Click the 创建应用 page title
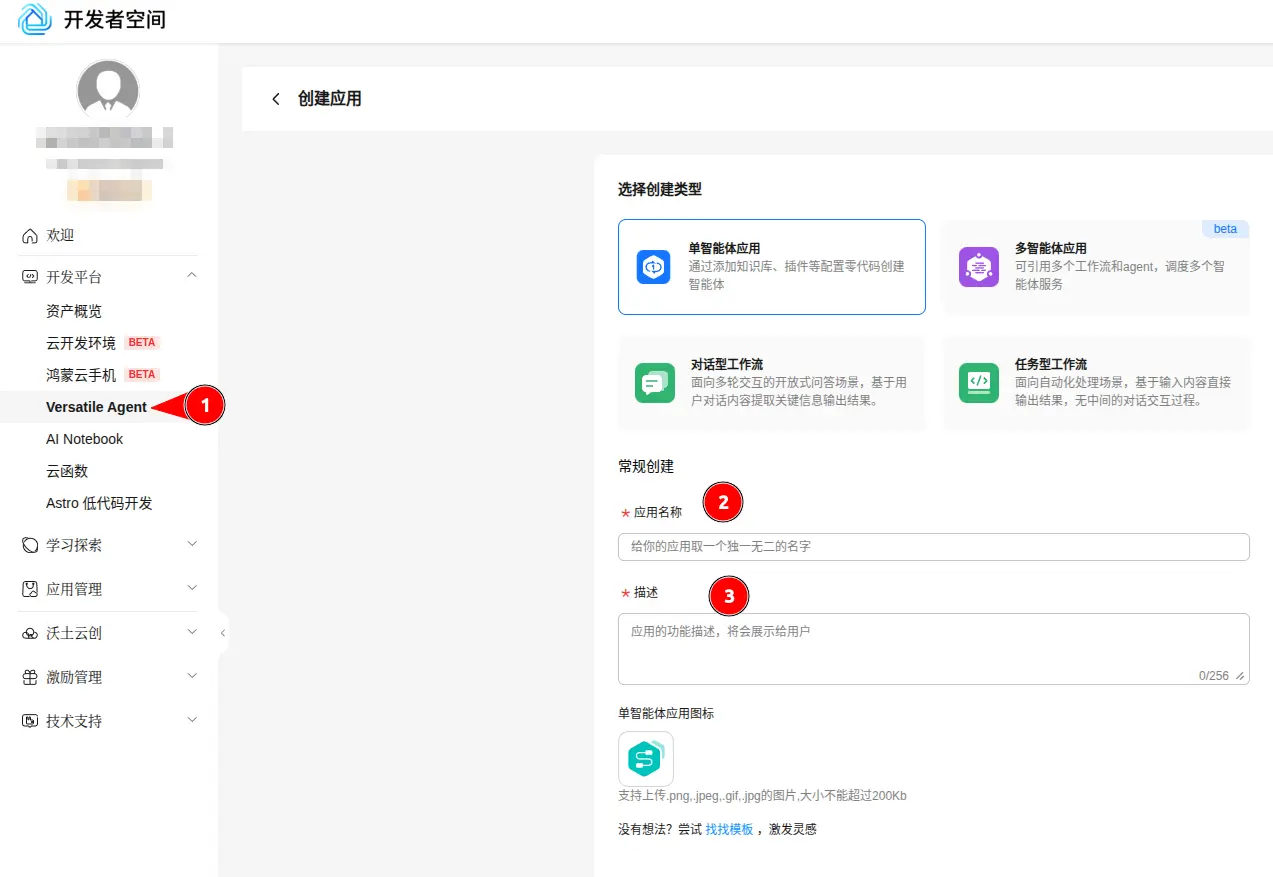The height and width of the screenshot is (877, 1273). 330,99
